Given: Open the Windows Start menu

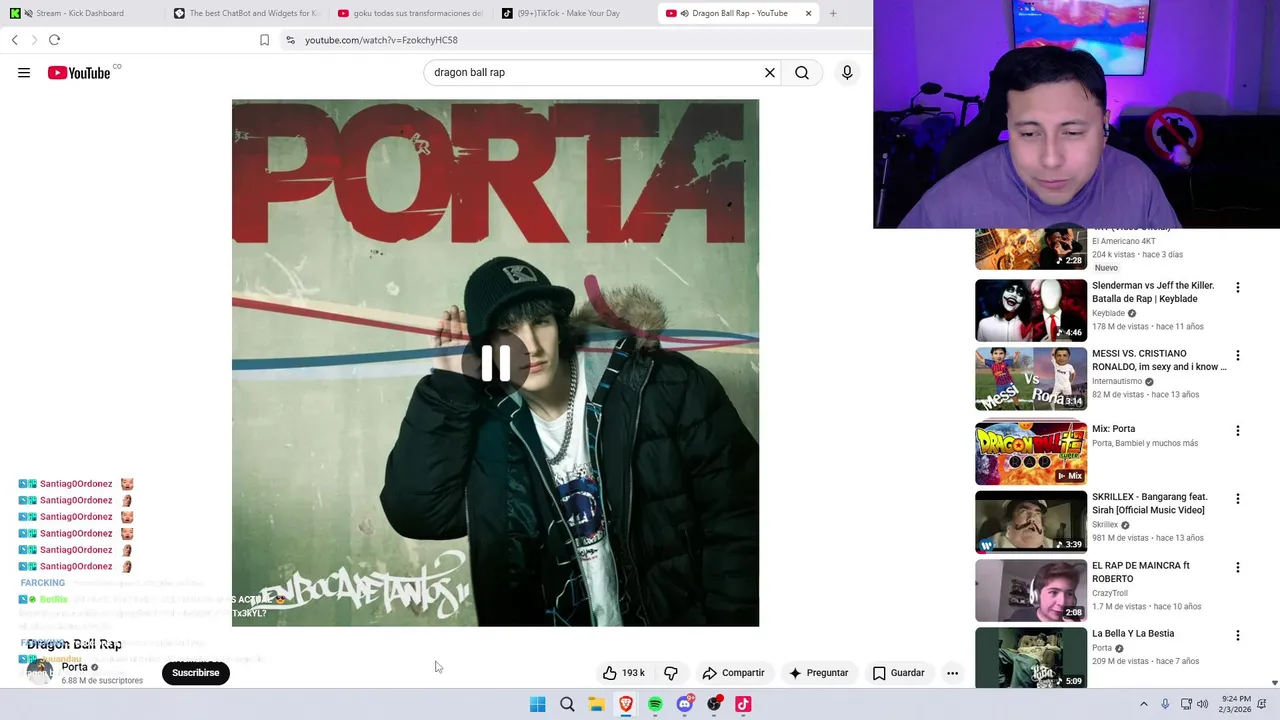Looking at the screenshot, I should tap(537, 704).
